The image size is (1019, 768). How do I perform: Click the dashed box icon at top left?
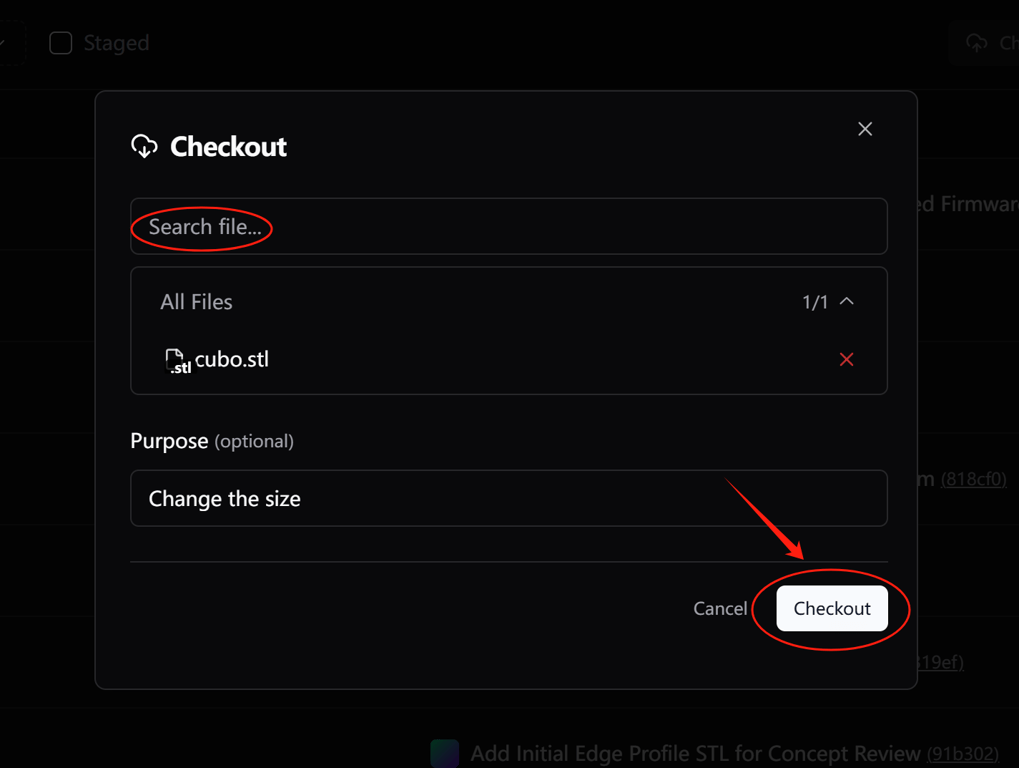9,43
